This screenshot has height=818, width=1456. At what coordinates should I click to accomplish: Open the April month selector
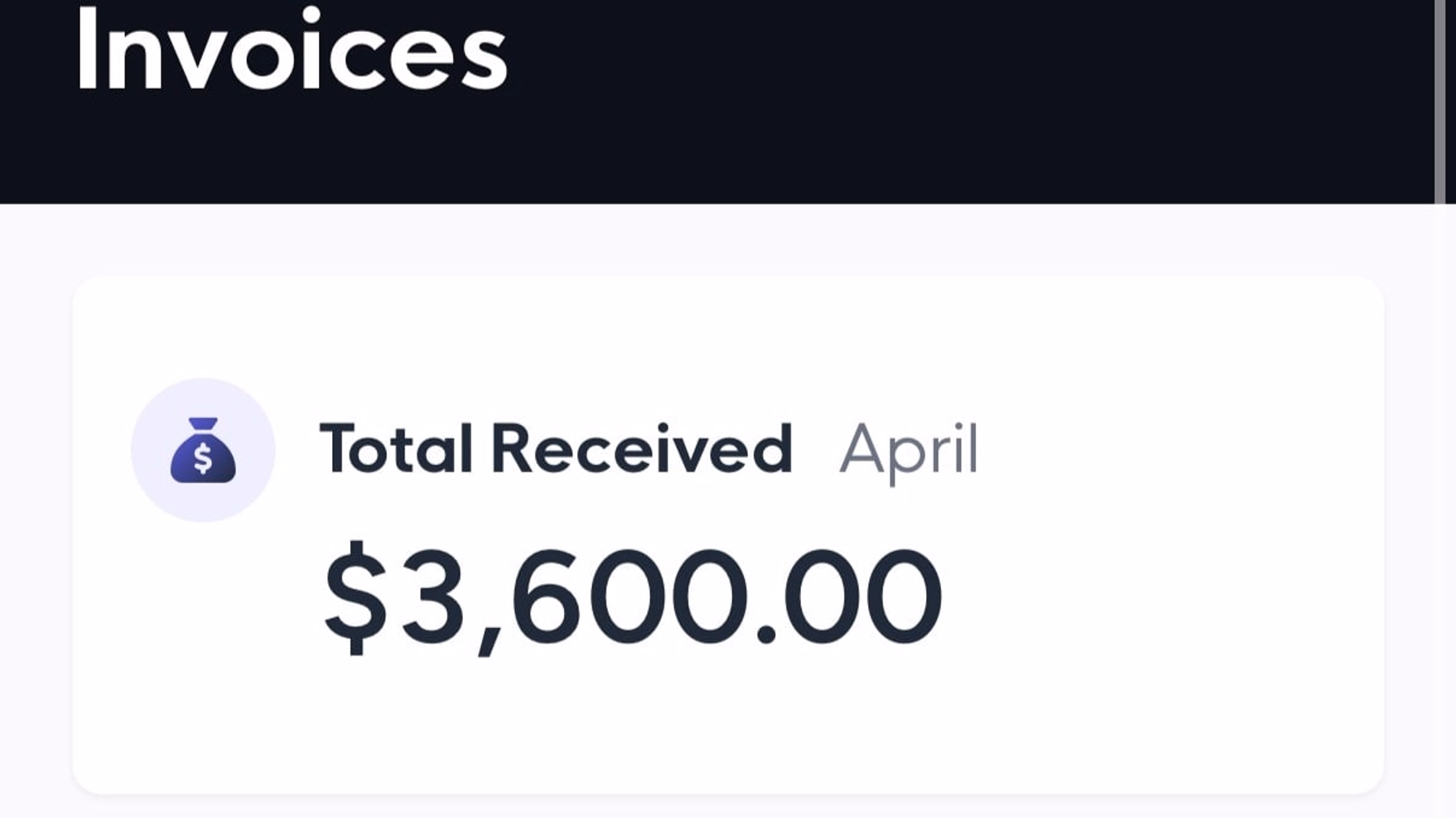tap(909, 453)
